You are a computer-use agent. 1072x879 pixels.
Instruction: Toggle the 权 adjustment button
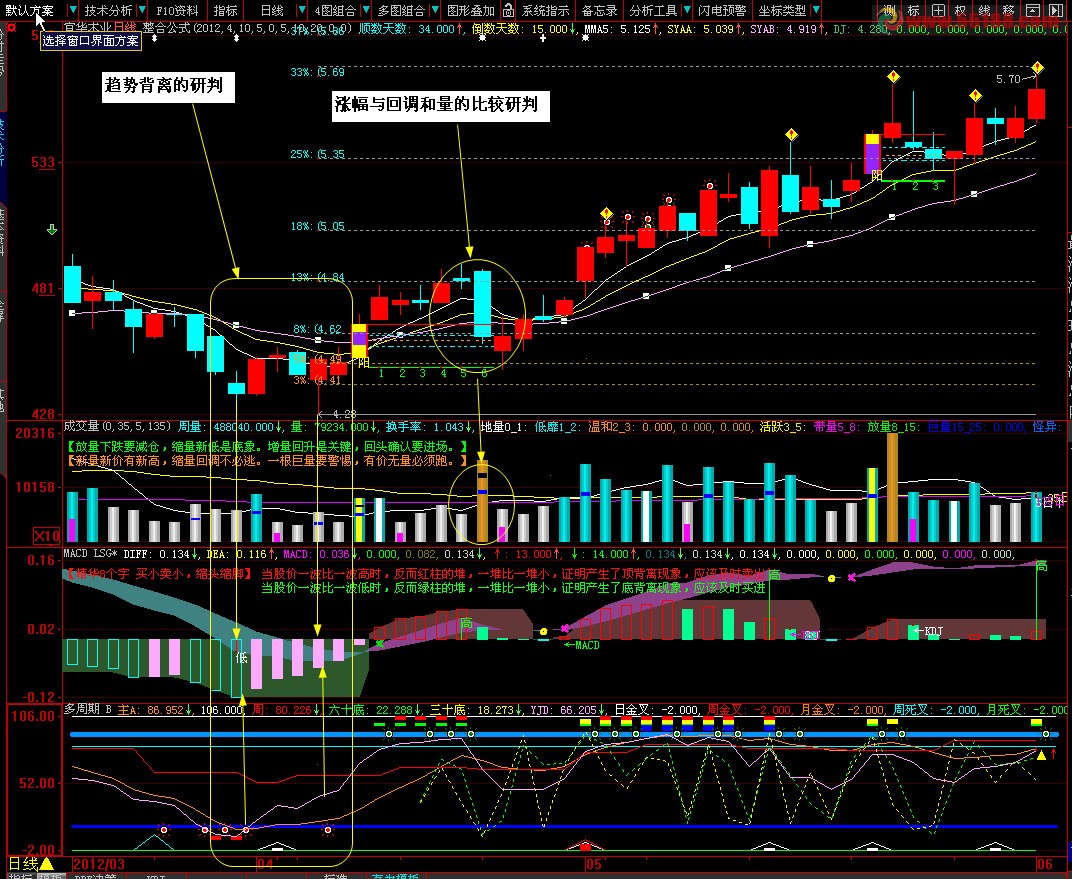[x=961, y=10]
